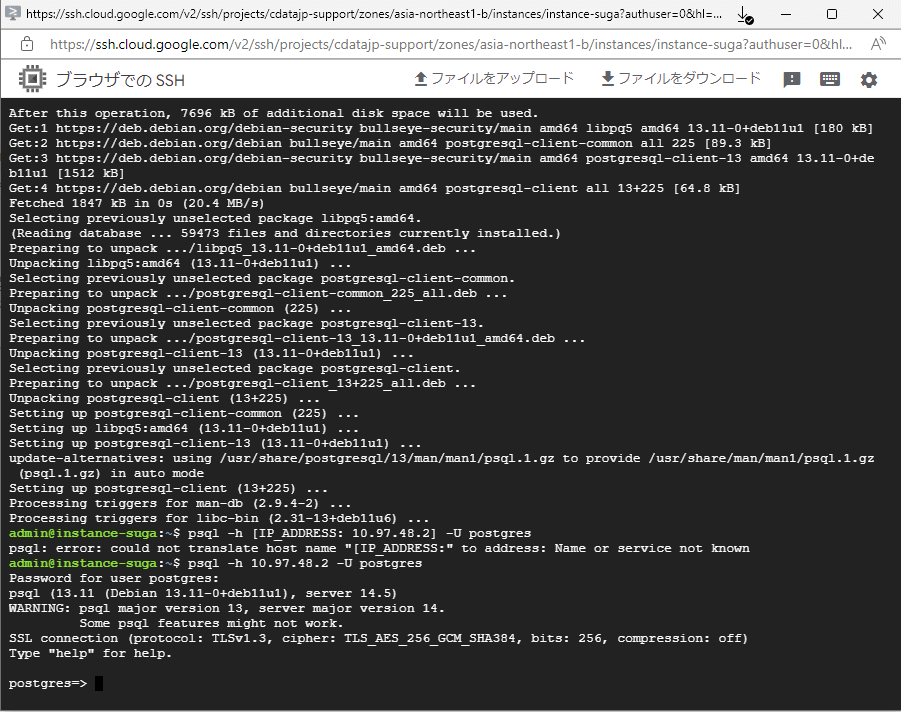Click the SSH chip icon beside ブラウザでの SSH
The width and height of the screenshot is (901, 712).
pos(32,79)
